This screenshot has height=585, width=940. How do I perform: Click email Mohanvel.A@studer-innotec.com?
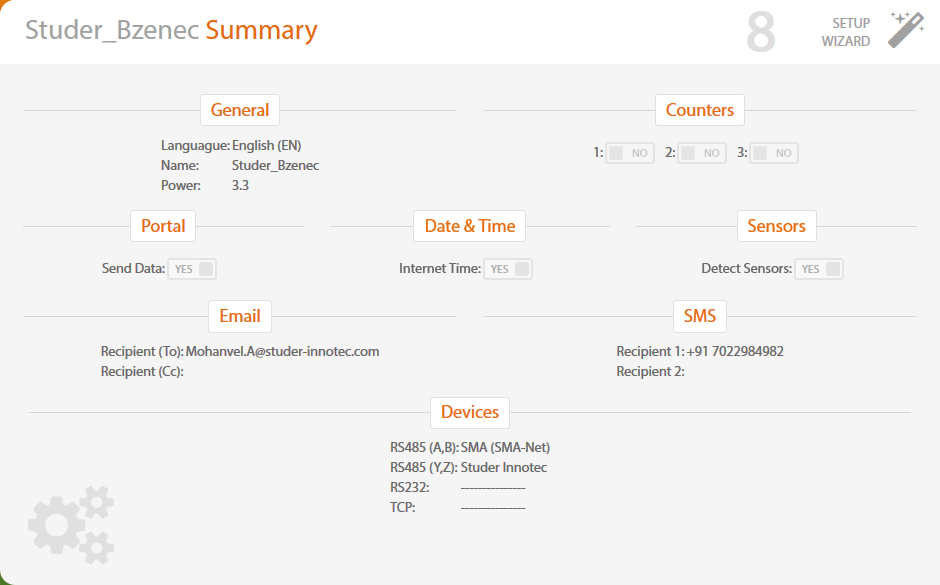[x=282, y=352]
